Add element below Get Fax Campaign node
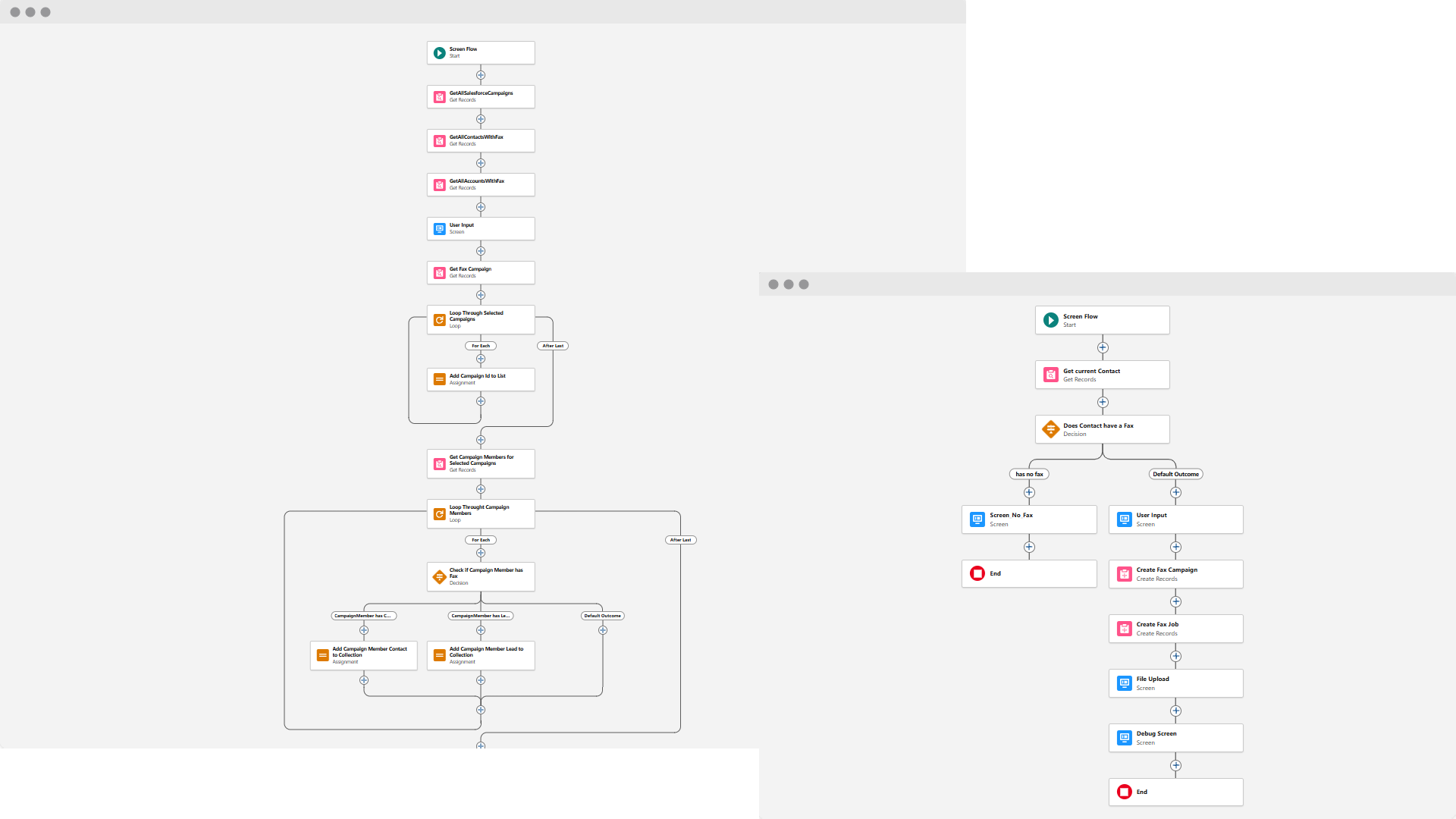The height and width of the screenshot is (819, 1456). tap(481, 295)
